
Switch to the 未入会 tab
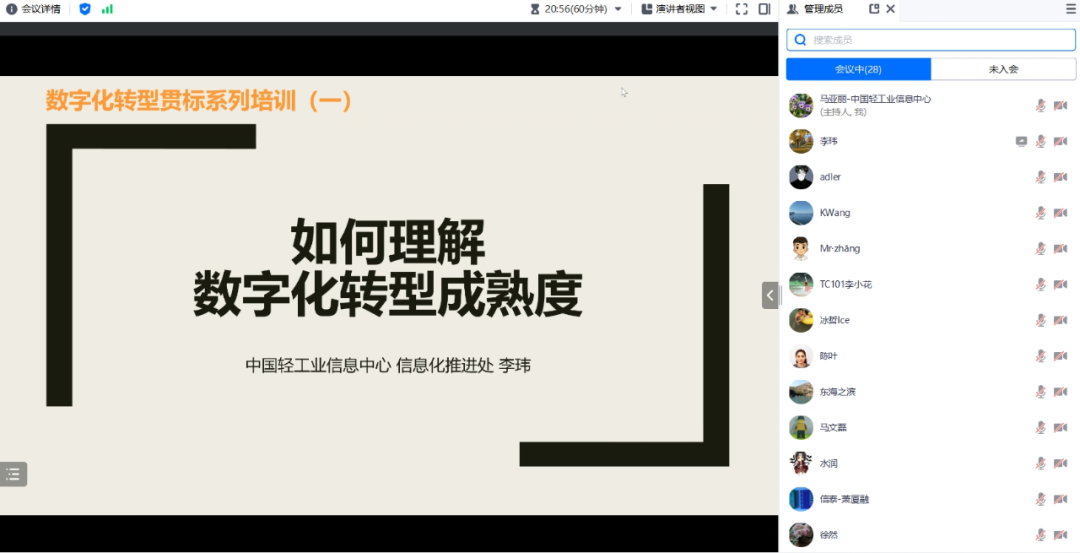click(1003, 69)
